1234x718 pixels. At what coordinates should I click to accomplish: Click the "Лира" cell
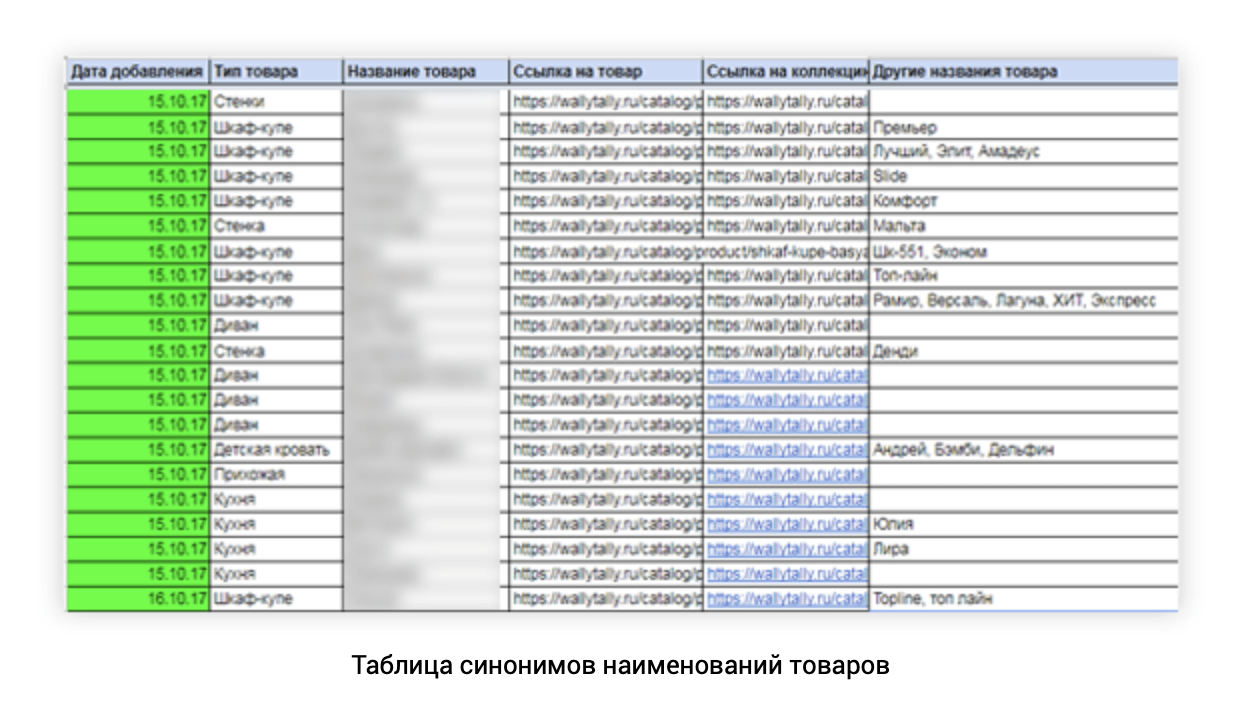(x=1023, y=549)
